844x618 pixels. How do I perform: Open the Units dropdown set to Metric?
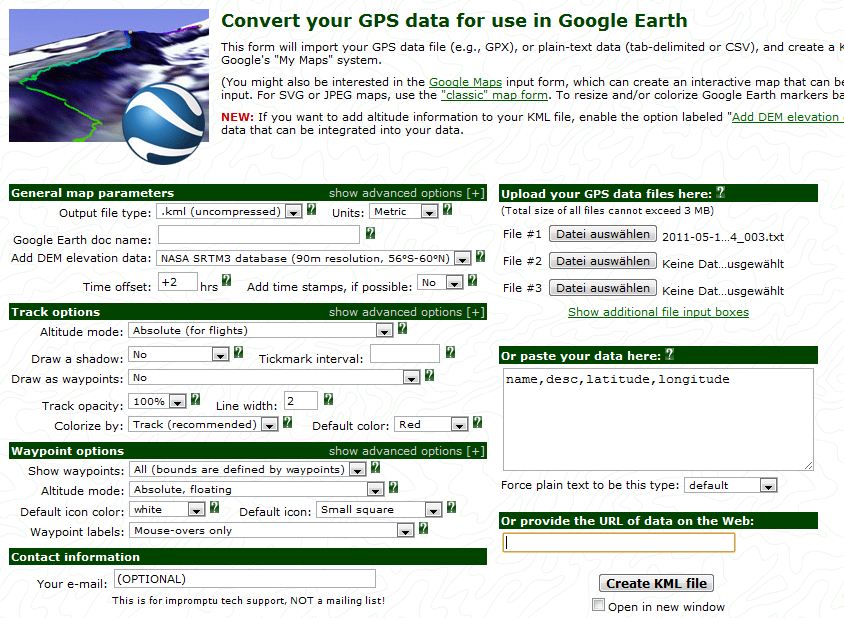coord(403,212)
